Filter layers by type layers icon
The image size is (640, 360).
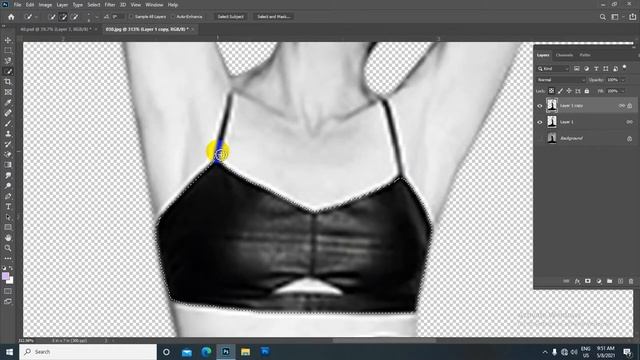click(x=596, y=69)
